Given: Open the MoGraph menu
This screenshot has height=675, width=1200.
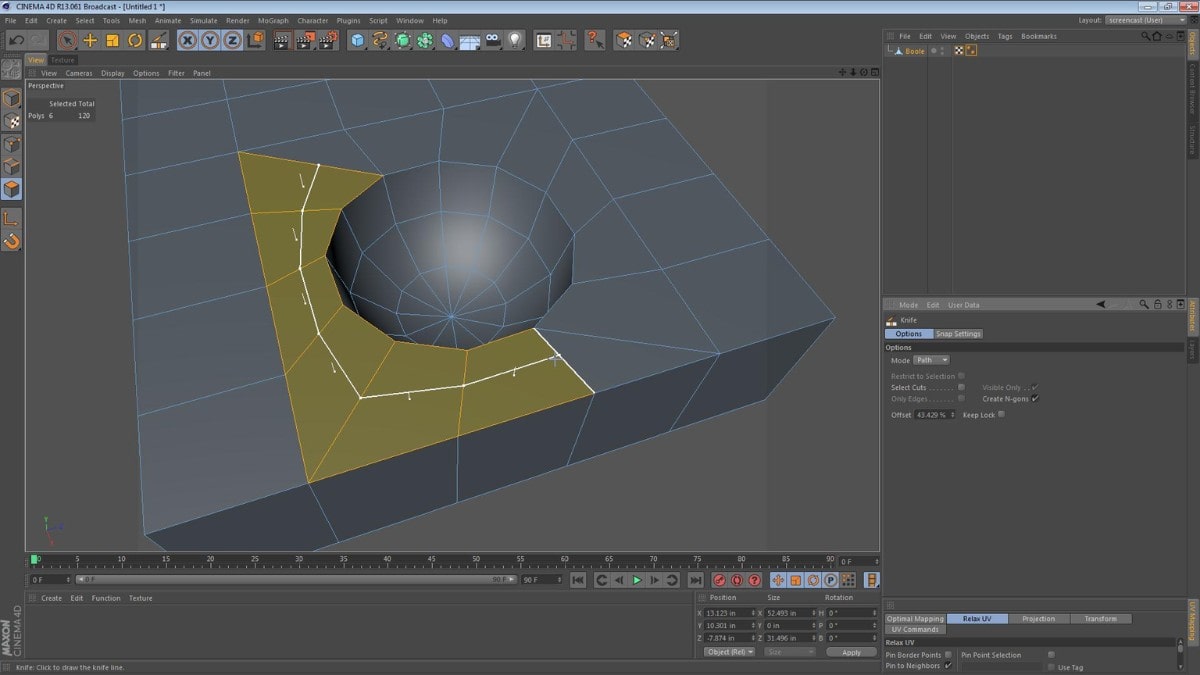Looking at the screenshot, I should [x=273, y=20].
